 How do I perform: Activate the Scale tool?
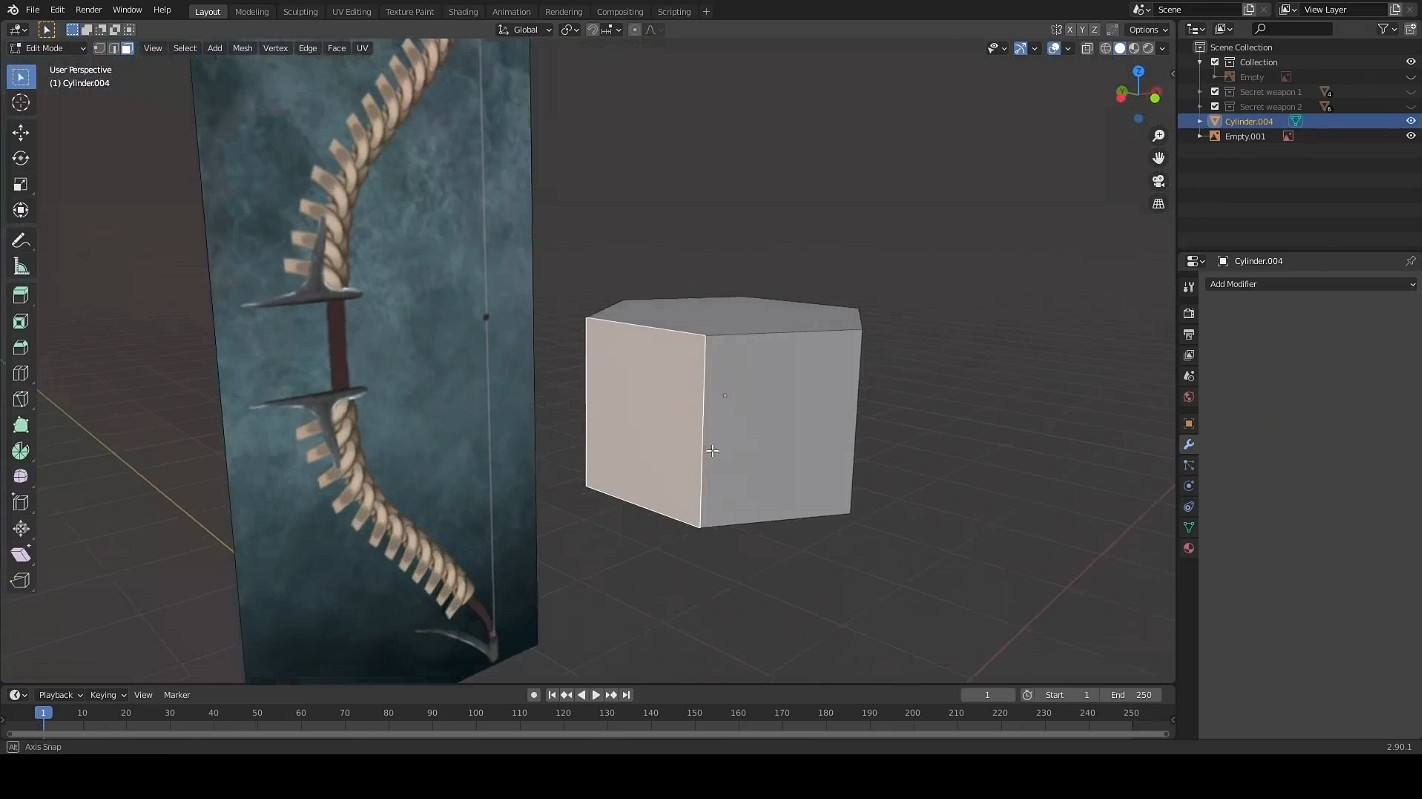pos(20,184)
